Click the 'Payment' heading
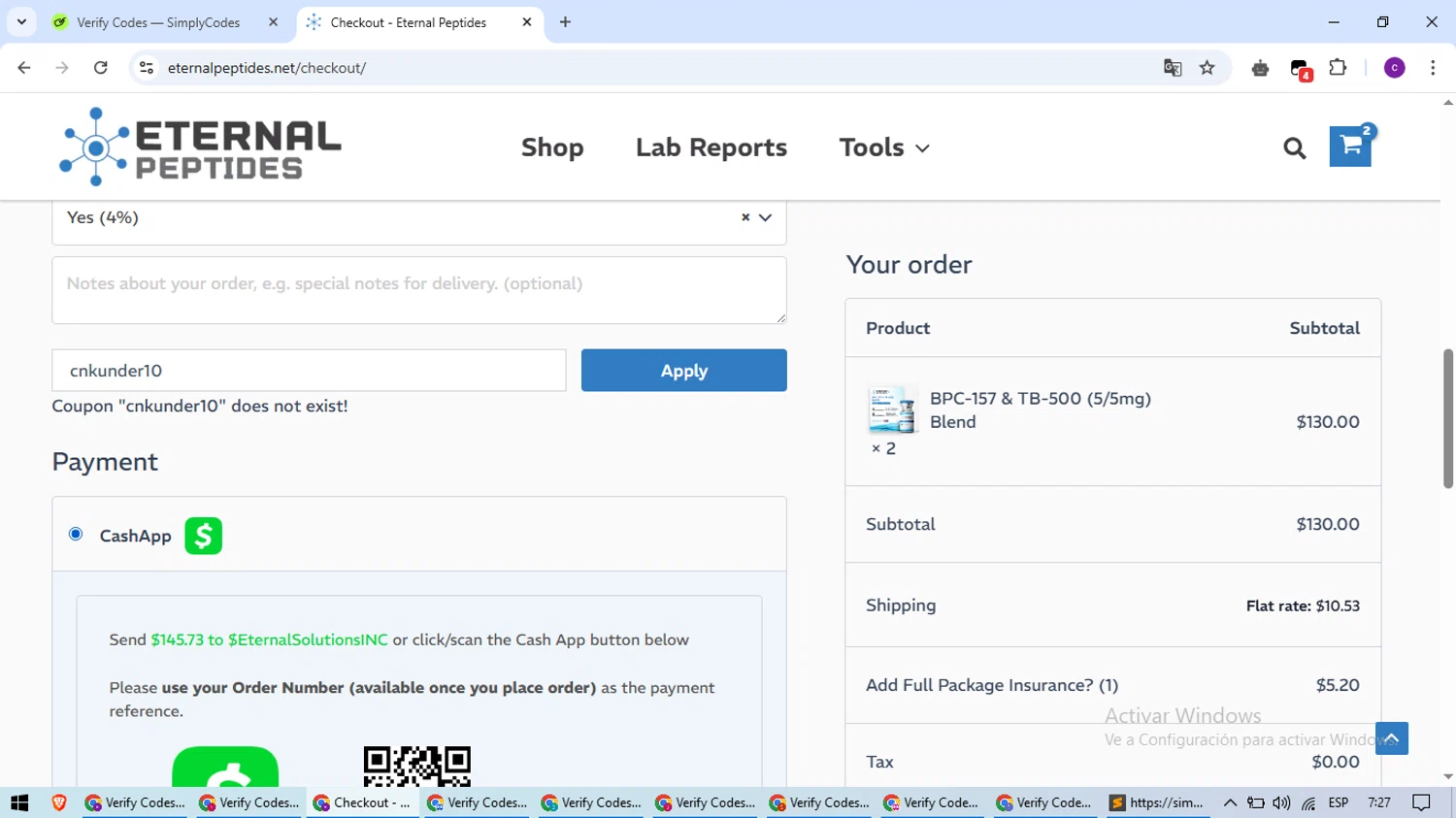 tap(105, 462)
